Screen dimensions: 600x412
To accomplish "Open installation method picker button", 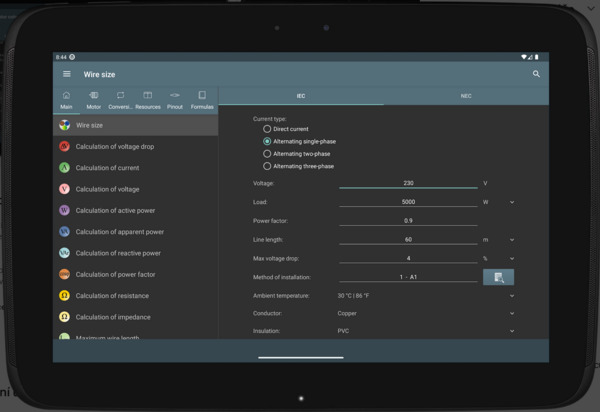I will pos(498,277).
